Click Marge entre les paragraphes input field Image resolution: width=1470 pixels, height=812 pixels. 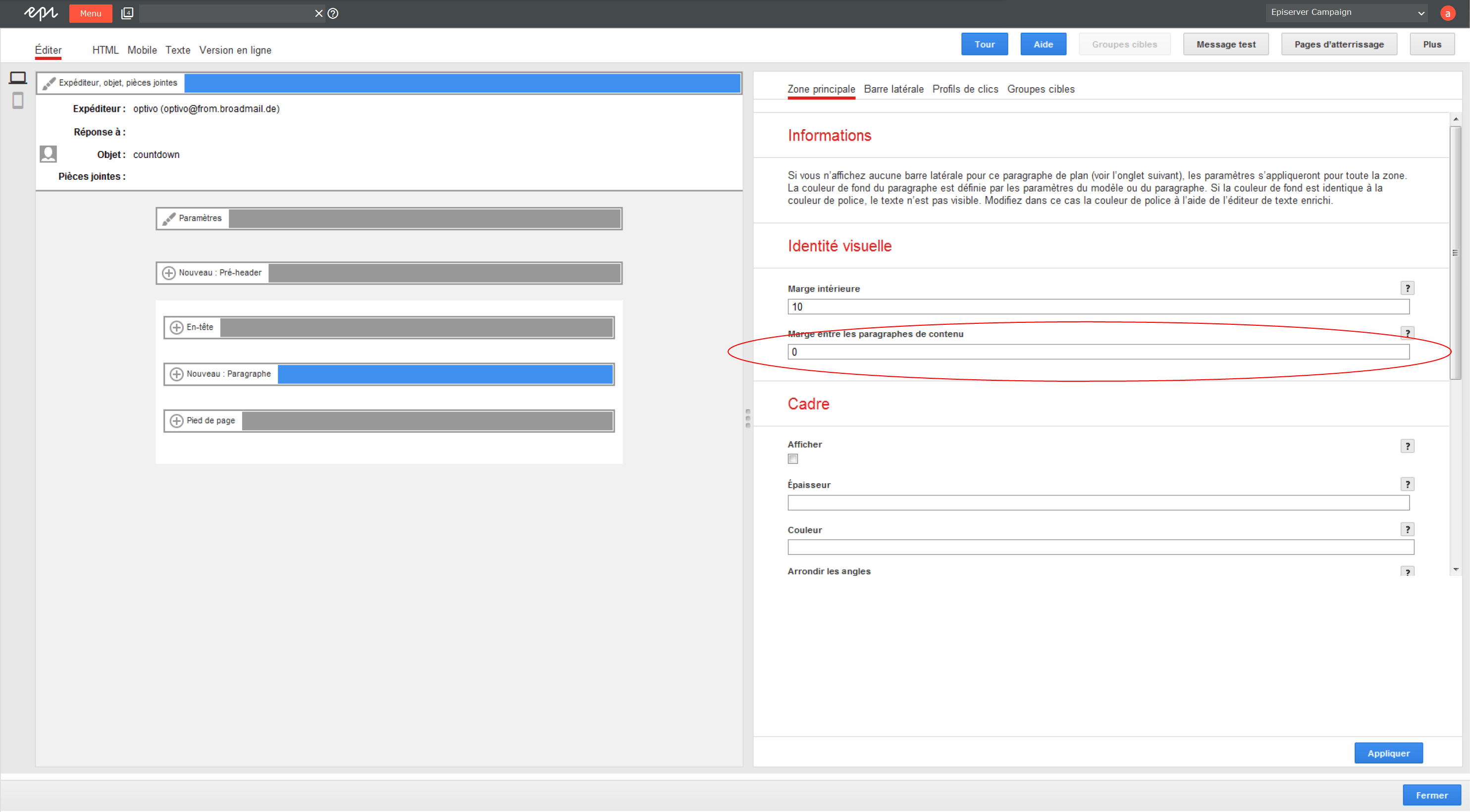[1099, 352]
